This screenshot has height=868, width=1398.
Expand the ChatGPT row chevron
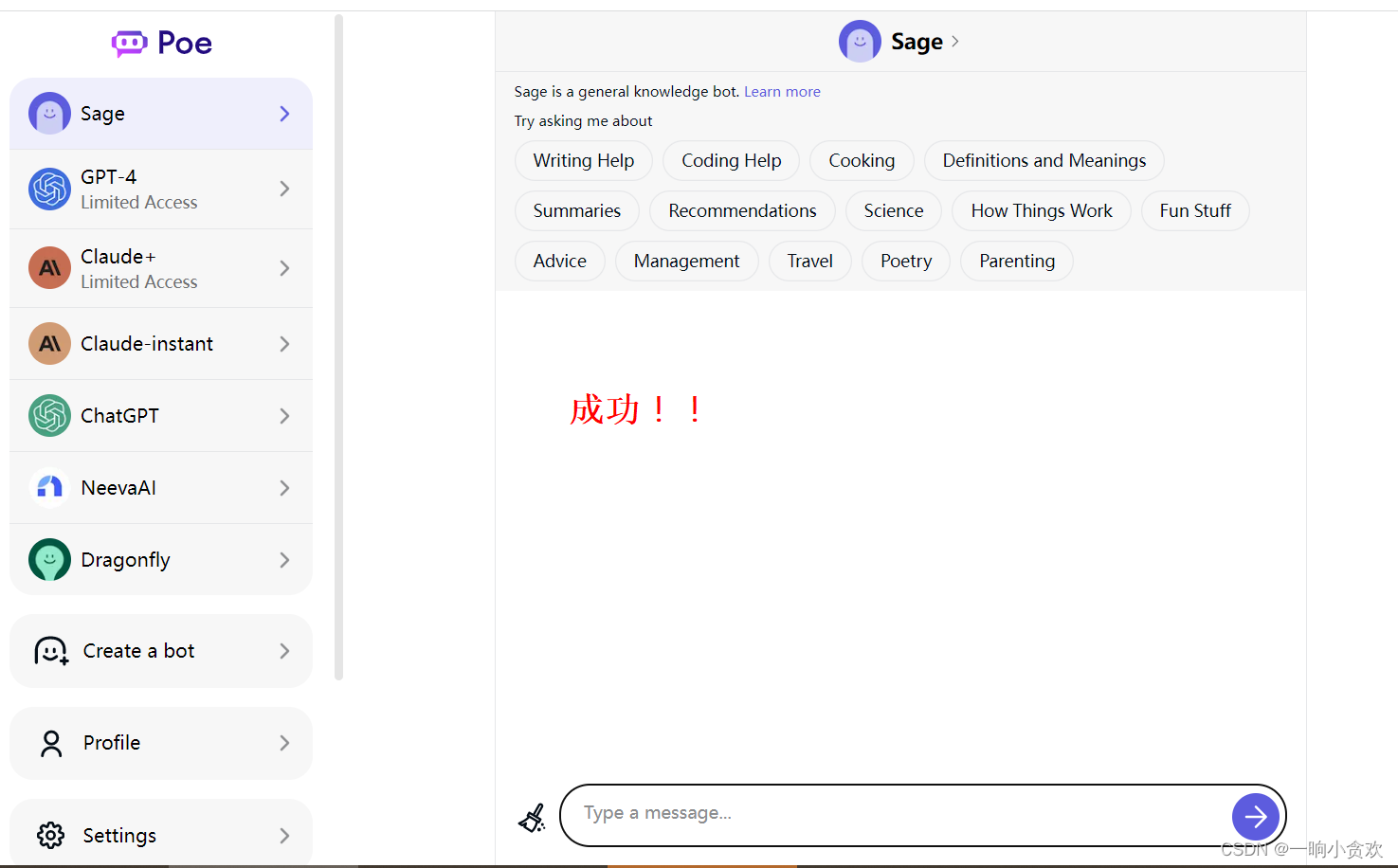(x=284, y=416)
